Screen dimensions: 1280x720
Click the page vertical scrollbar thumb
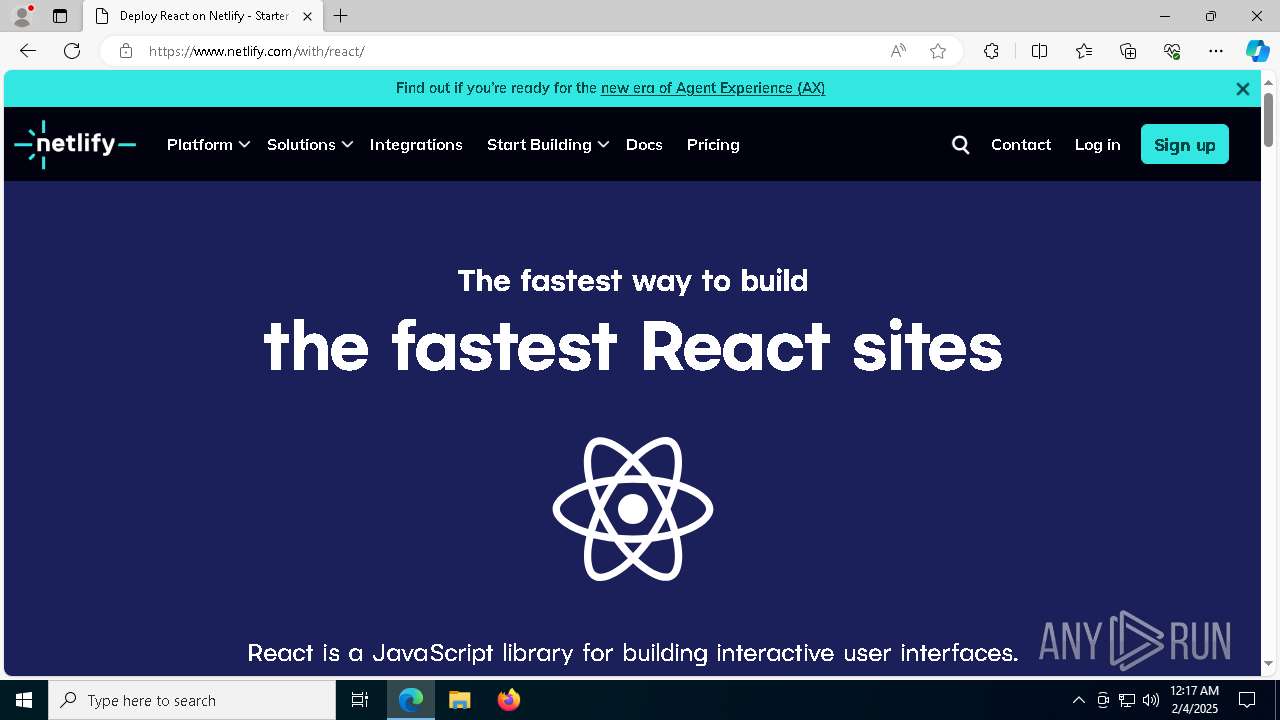(1268, 118)
